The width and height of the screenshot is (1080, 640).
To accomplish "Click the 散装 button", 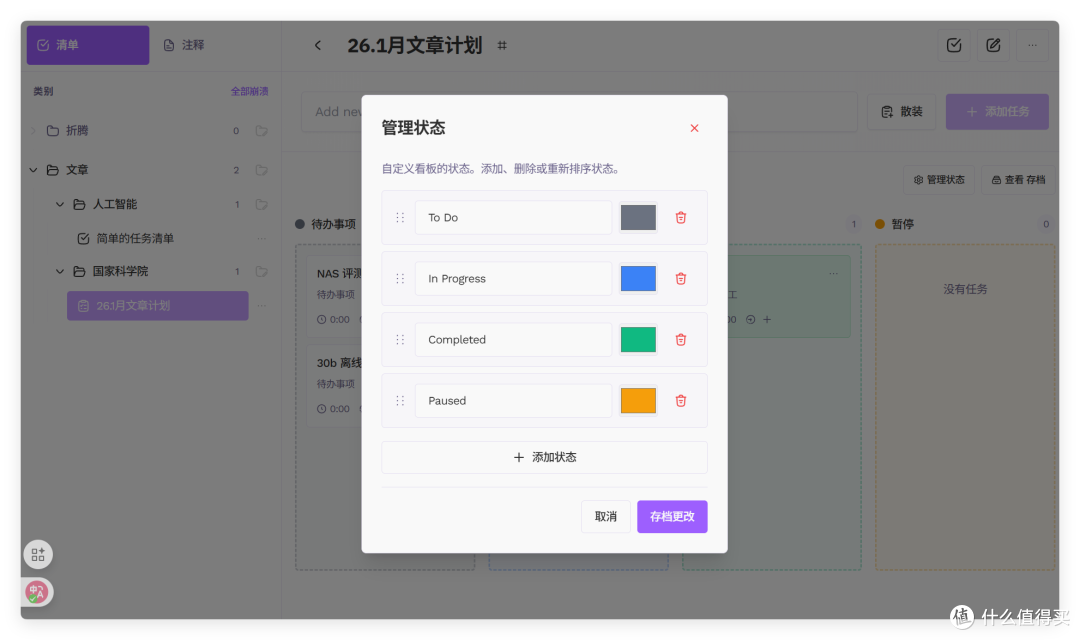I will click(x=902, y=112).
